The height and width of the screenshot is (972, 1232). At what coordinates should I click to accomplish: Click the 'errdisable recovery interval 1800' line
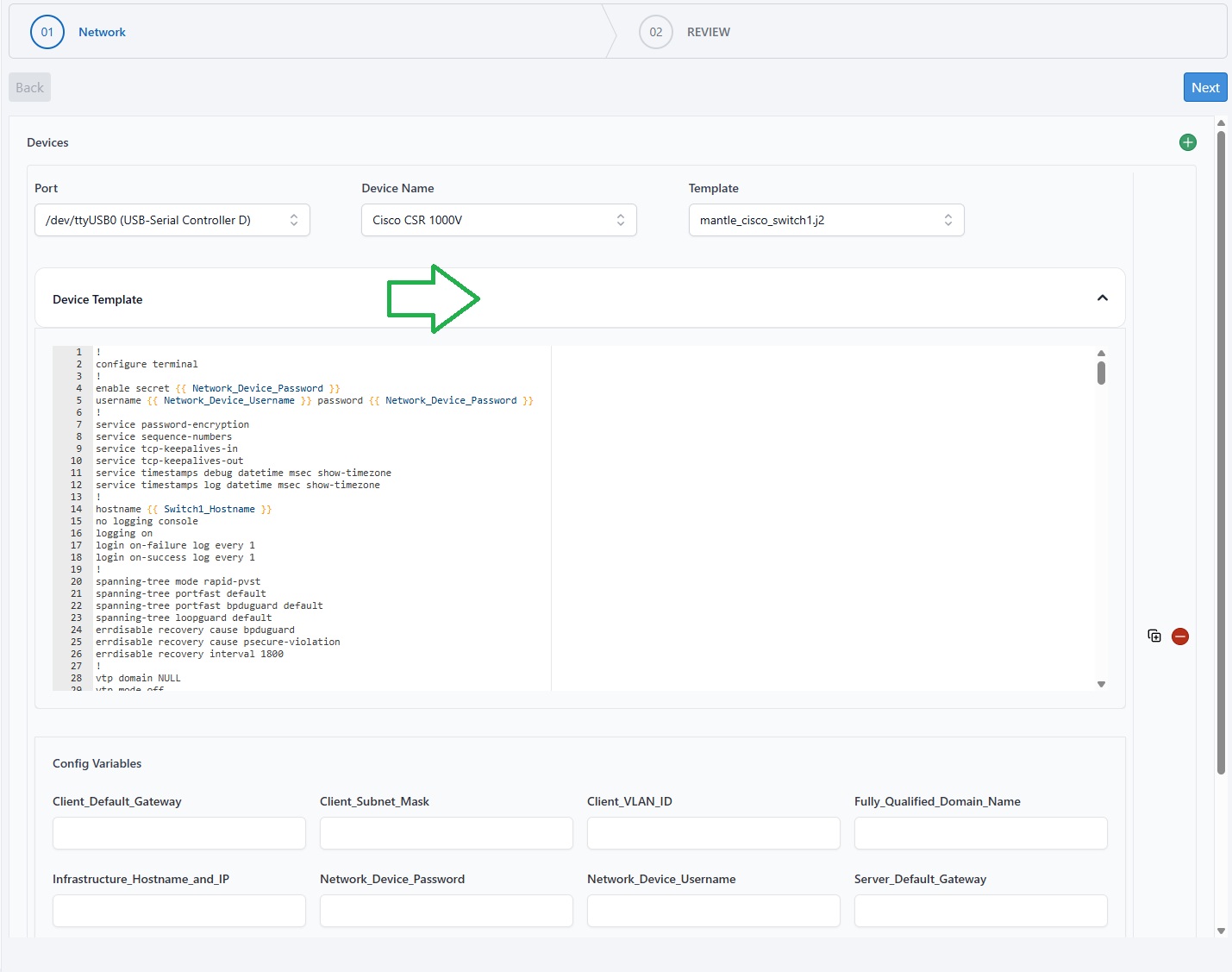click(x=190, y=654)
